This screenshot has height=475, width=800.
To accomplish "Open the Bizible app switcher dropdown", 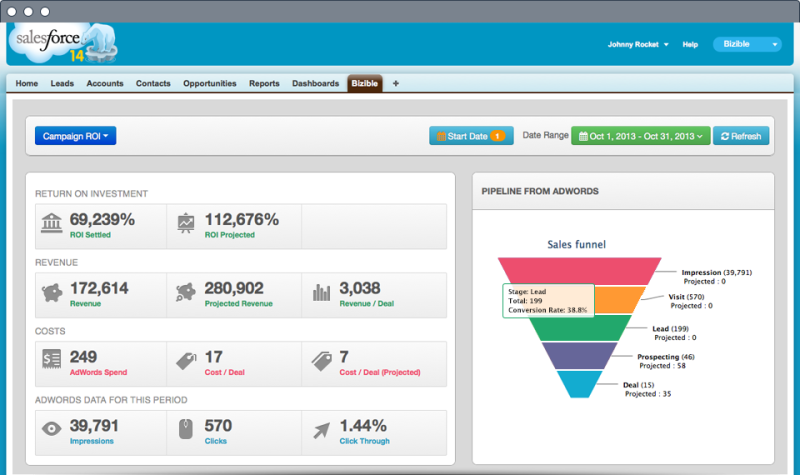I will pyautogui.click(x=747, y=44).
